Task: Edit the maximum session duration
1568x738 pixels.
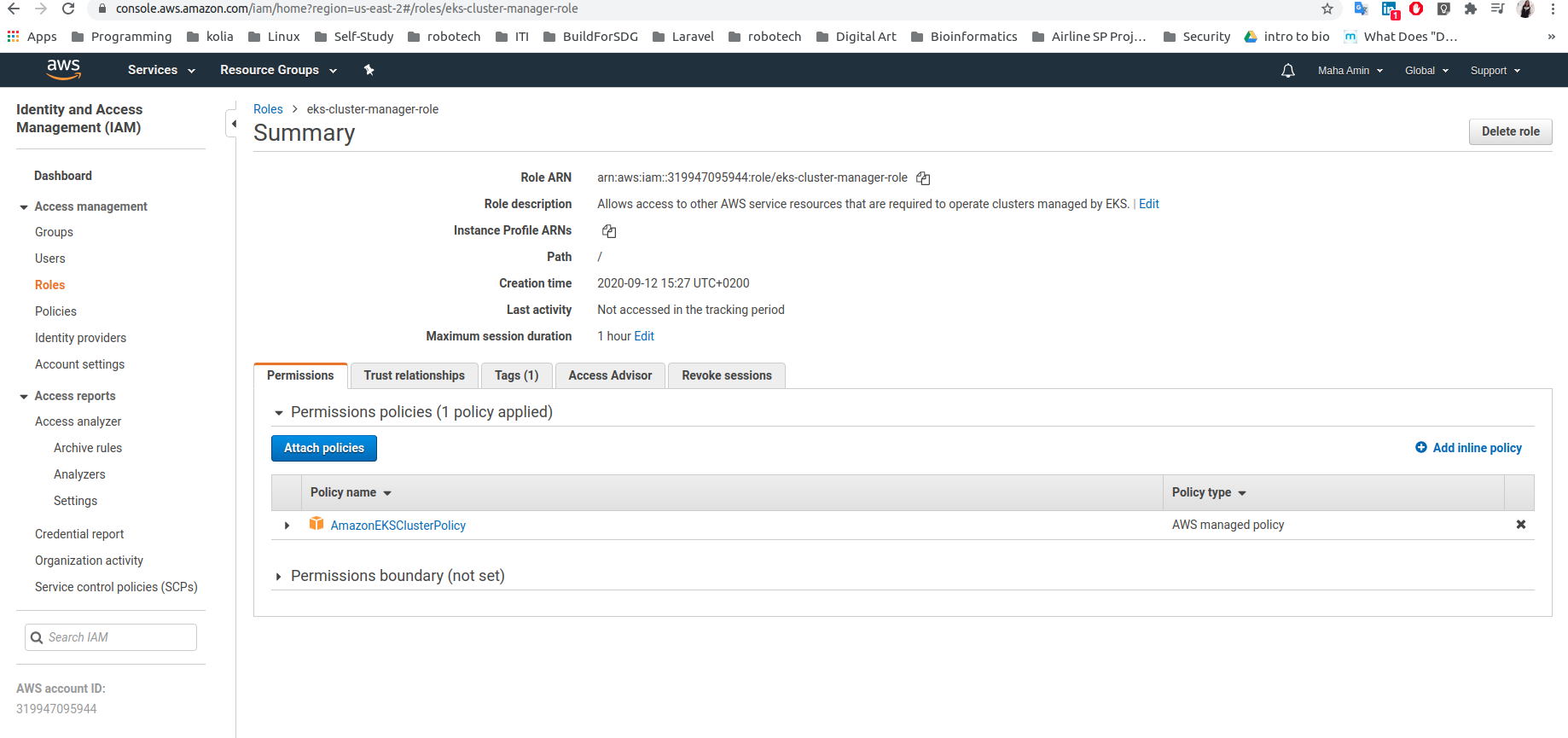Action: tap(644, 336)
